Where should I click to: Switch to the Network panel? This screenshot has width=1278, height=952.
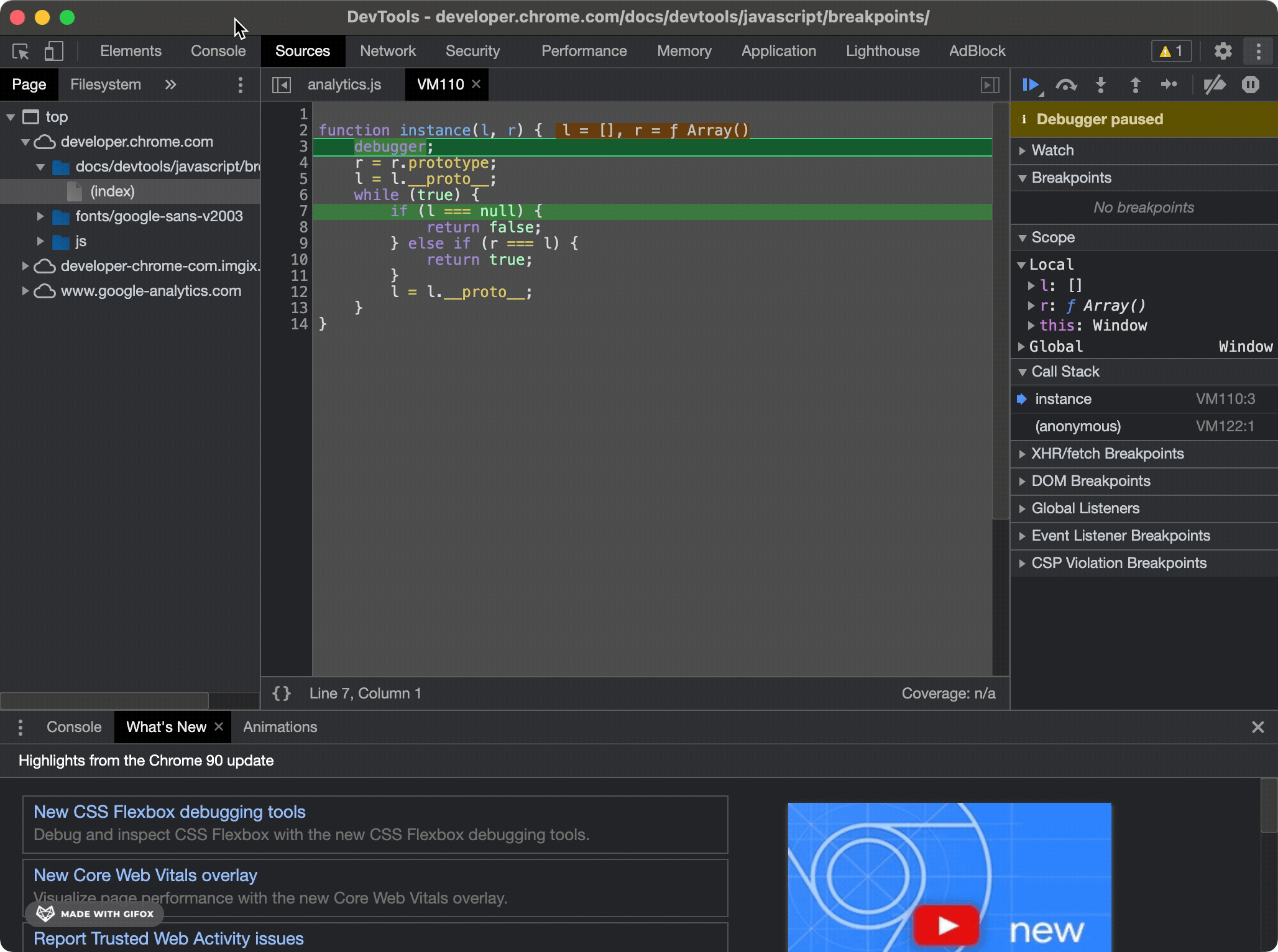[x=387, y=51]
